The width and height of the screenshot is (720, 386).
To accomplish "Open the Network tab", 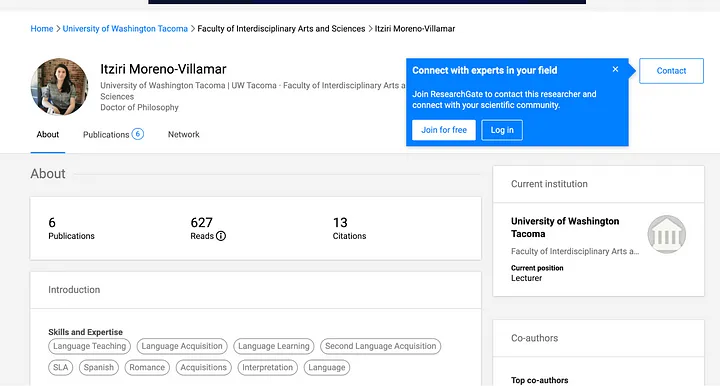I will 184,134.
